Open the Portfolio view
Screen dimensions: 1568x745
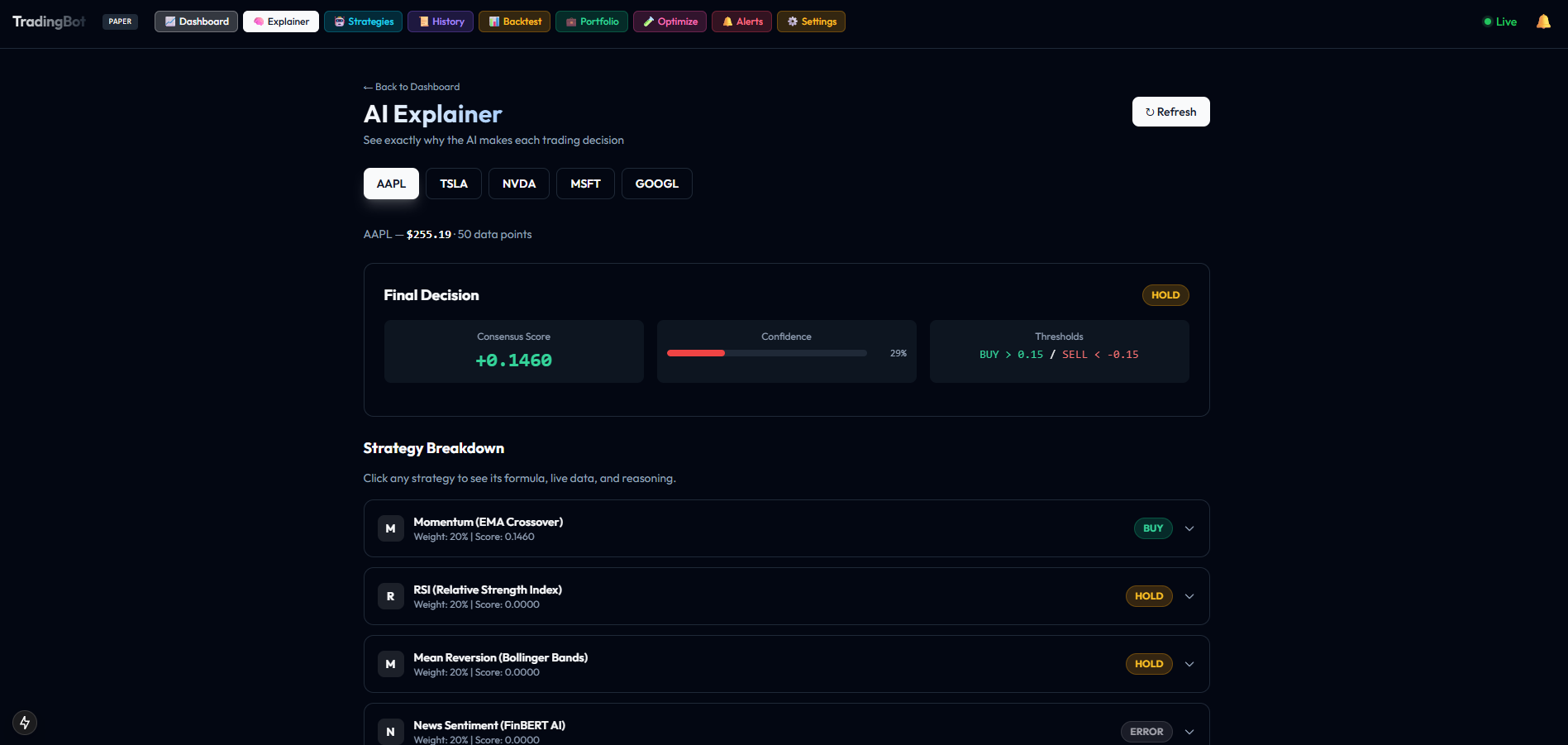(x=592, y=21)
